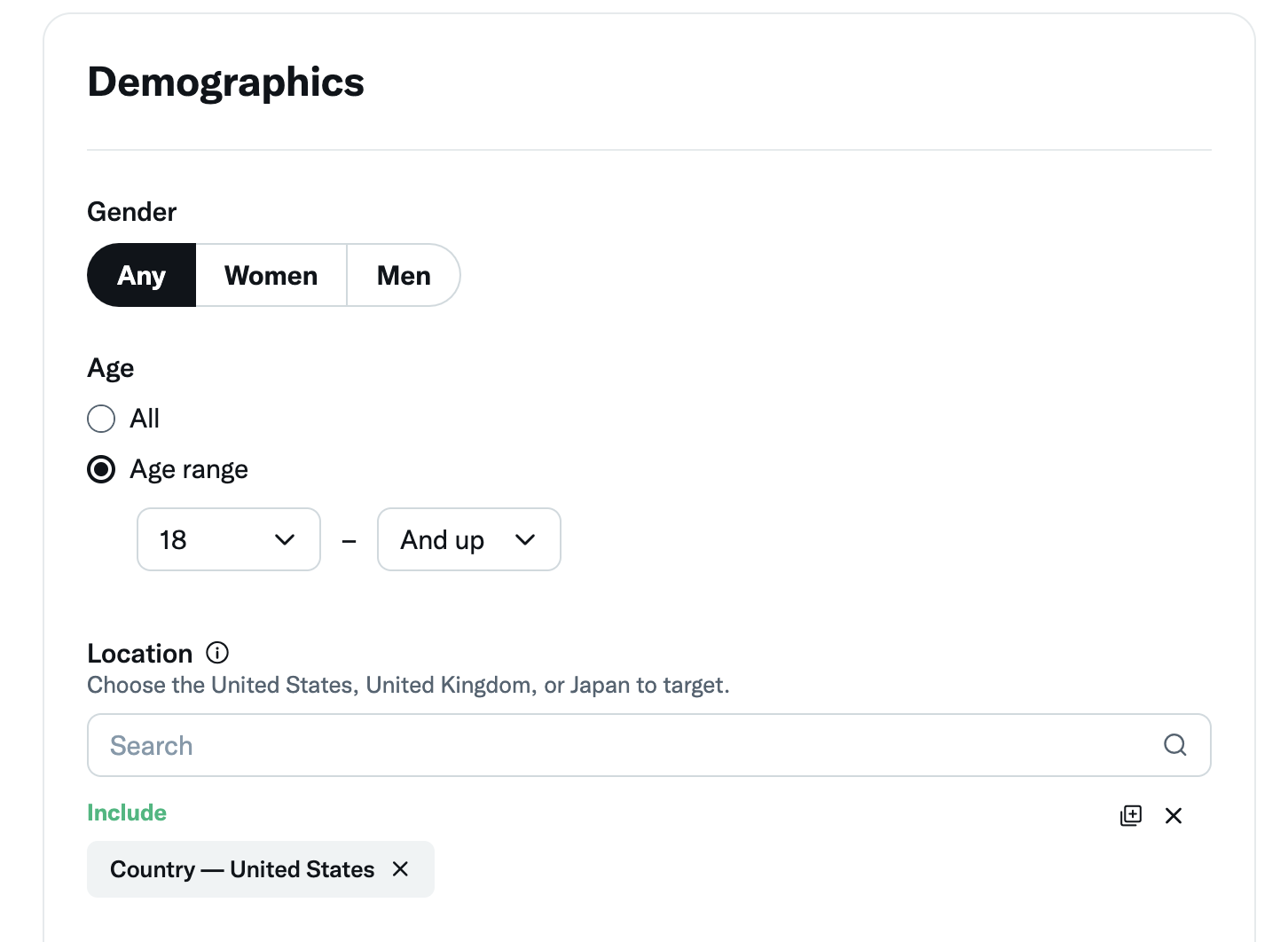Select Women as the gender
Viewport: 1288px width, 942px height.
(x=271, y=276)
